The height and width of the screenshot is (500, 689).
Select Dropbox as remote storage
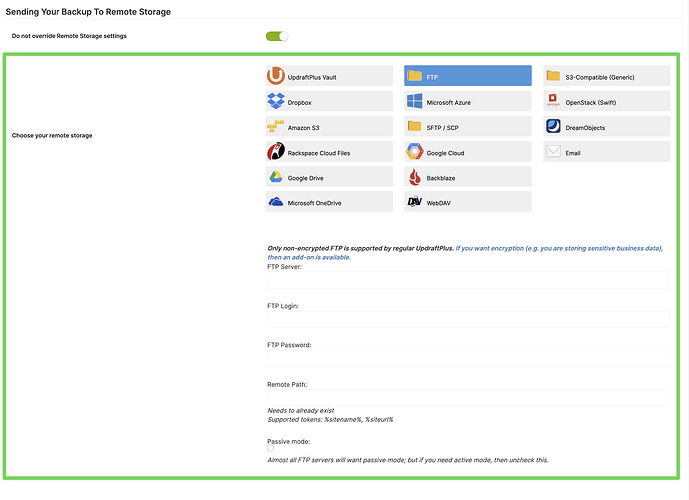click(300, 103)
